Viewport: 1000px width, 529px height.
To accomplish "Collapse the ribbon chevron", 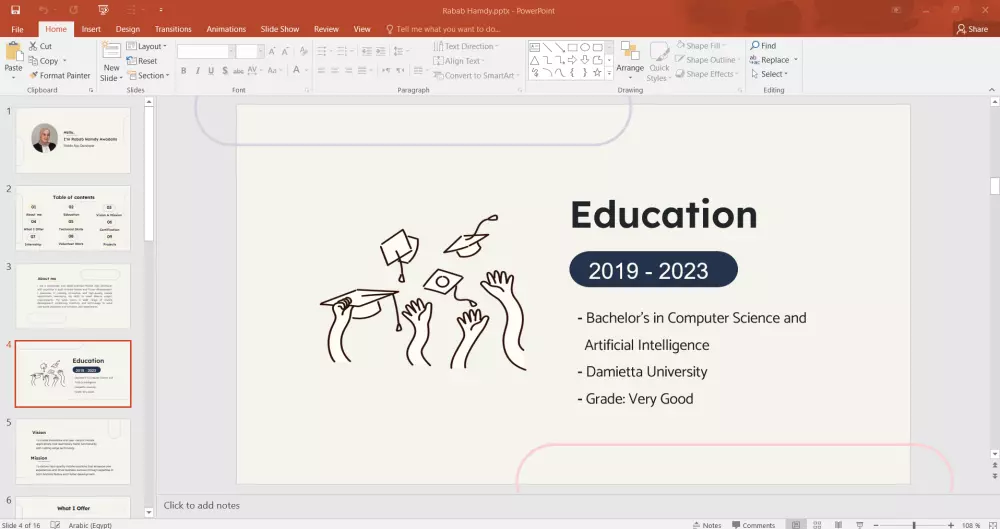I will pos(992,90).
